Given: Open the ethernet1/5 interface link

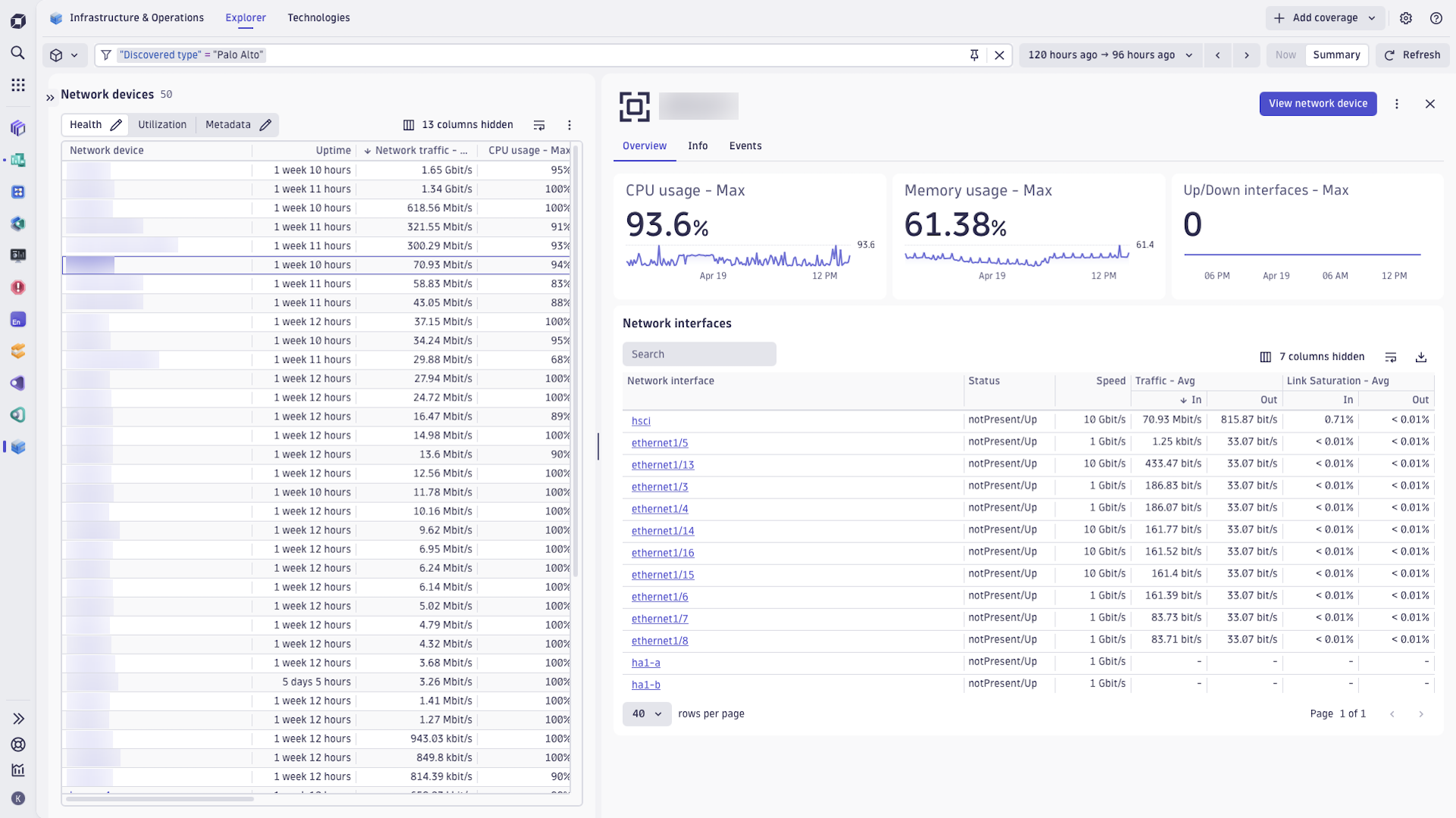Looking at the screenshot, I should (660, 443).
